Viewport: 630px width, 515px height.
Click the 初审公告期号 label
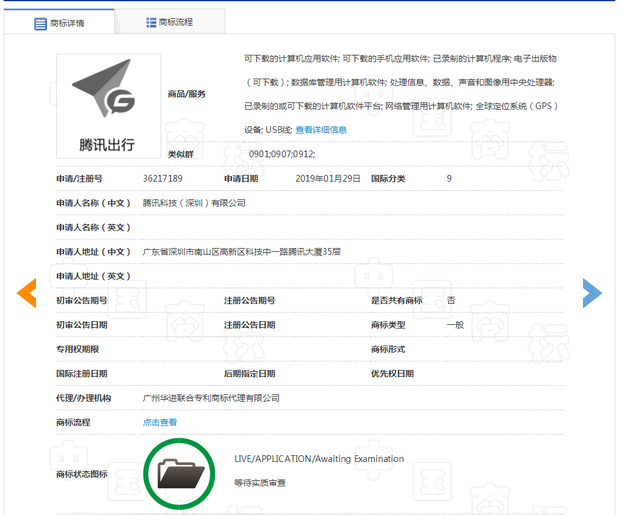pyautogui.click(x=82, y=300)
